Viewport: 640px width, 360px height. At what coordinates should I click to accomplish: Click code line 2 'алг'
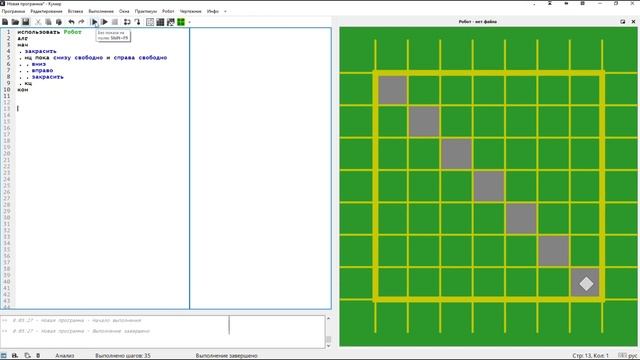(23, 38)
